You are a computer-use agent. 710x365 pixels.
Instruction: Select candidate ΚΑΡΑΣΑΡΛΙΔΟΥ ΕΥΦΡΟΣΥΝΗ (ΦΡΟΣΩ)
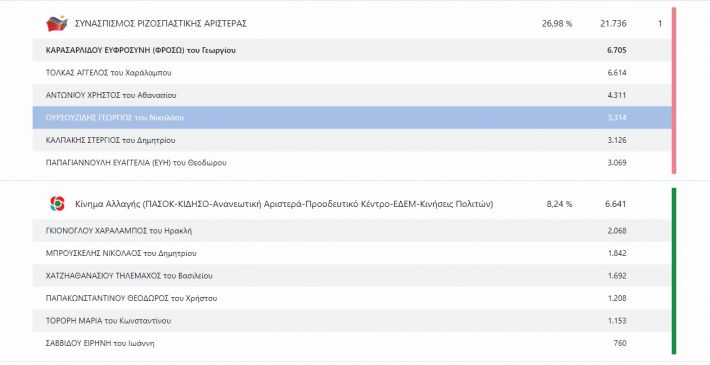141,50
